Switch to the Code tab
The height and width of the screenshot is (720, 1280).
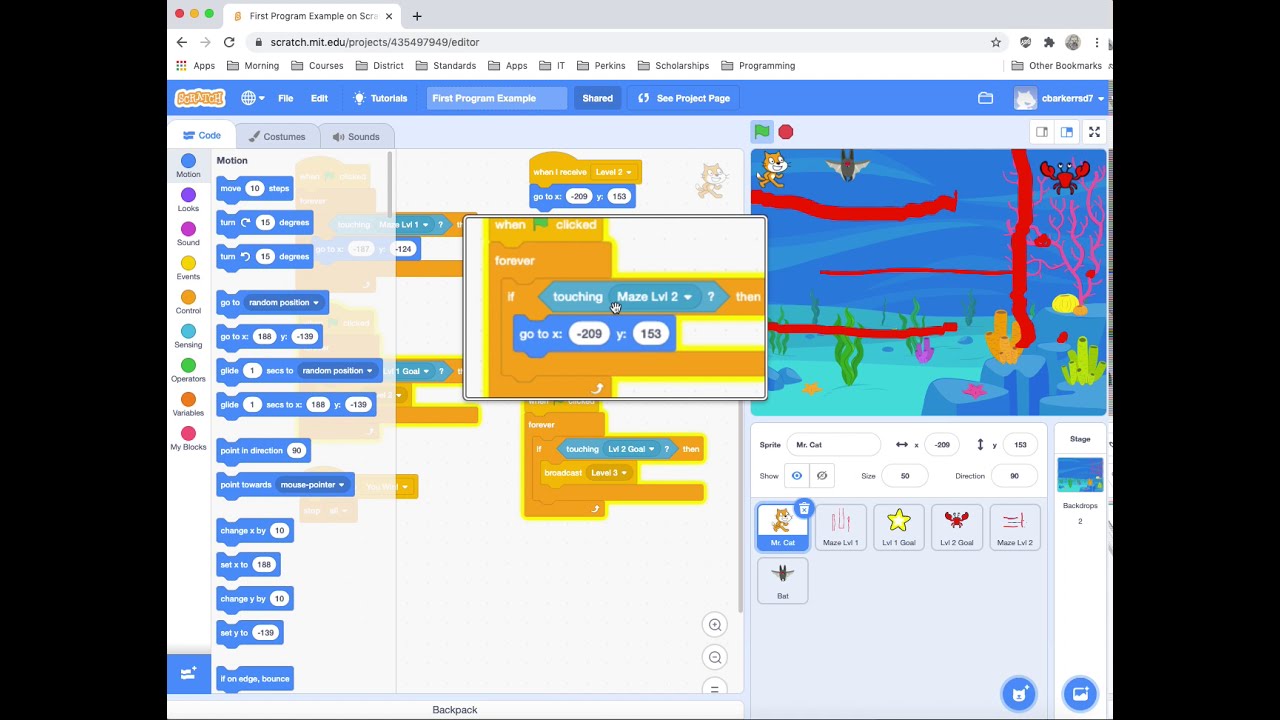[x=201, y=136]
